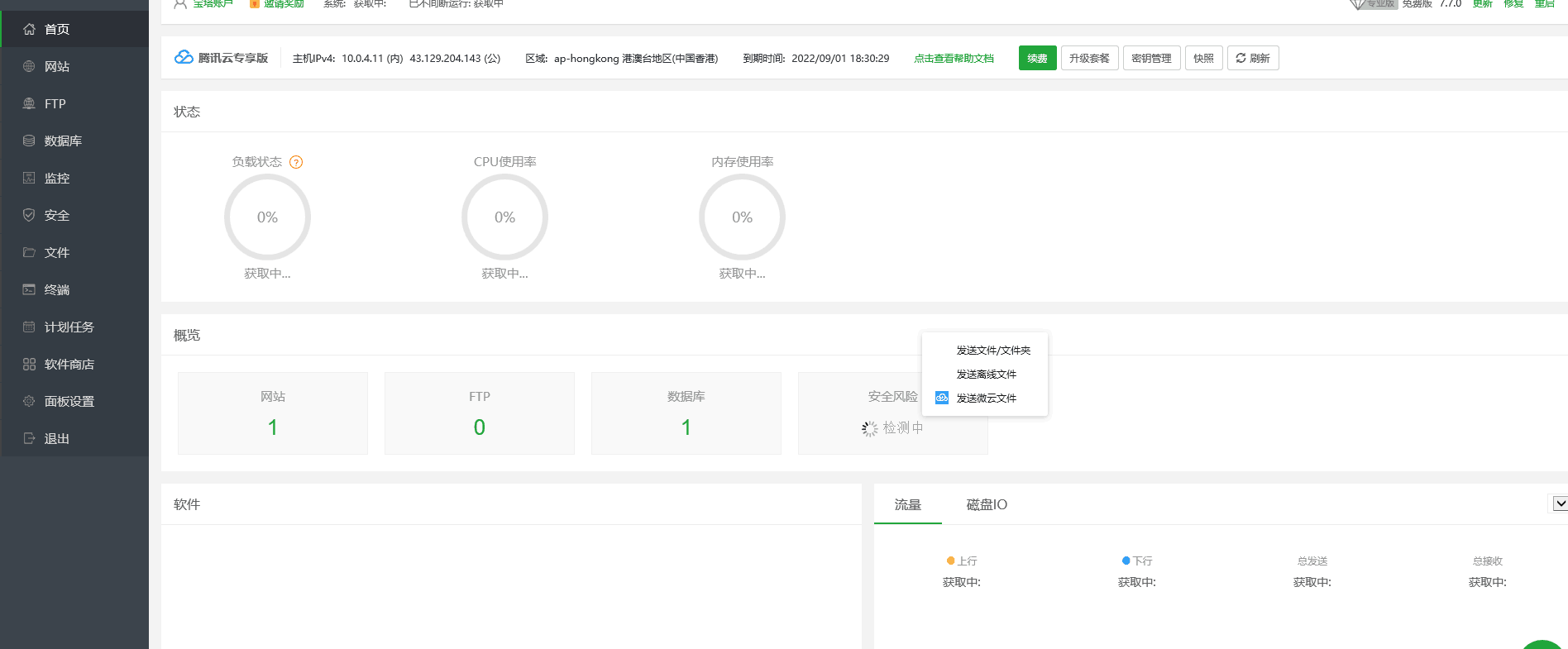Switch to the 流量 traffic tab
Viewport: 1568px width, 649px height.
click(907, 504)
